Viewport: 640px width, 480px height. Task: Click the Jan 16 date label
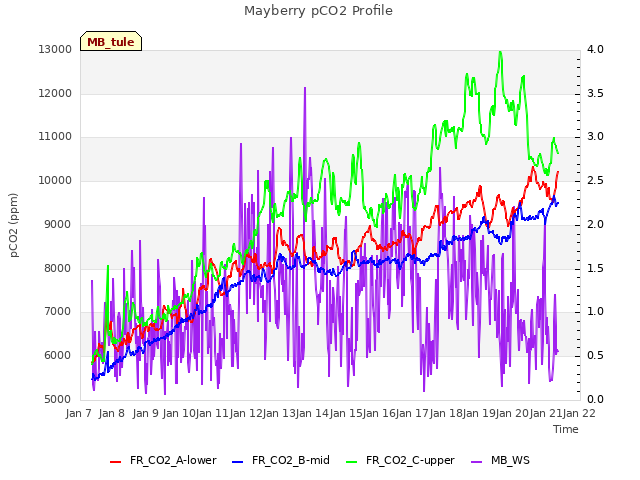click(379, 413)
